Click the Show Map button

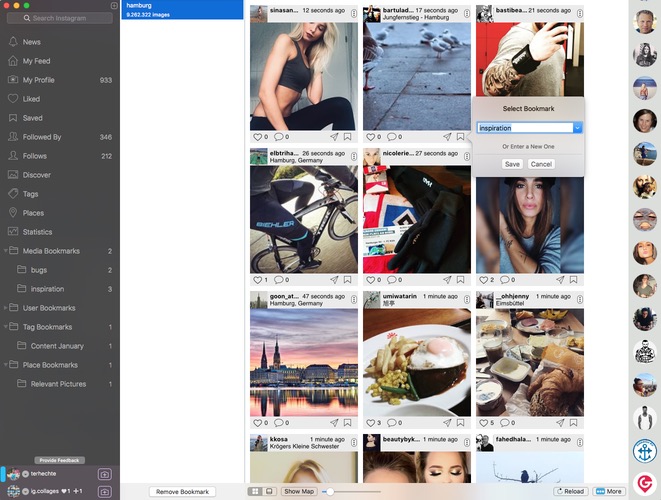[x=299, y=492]
